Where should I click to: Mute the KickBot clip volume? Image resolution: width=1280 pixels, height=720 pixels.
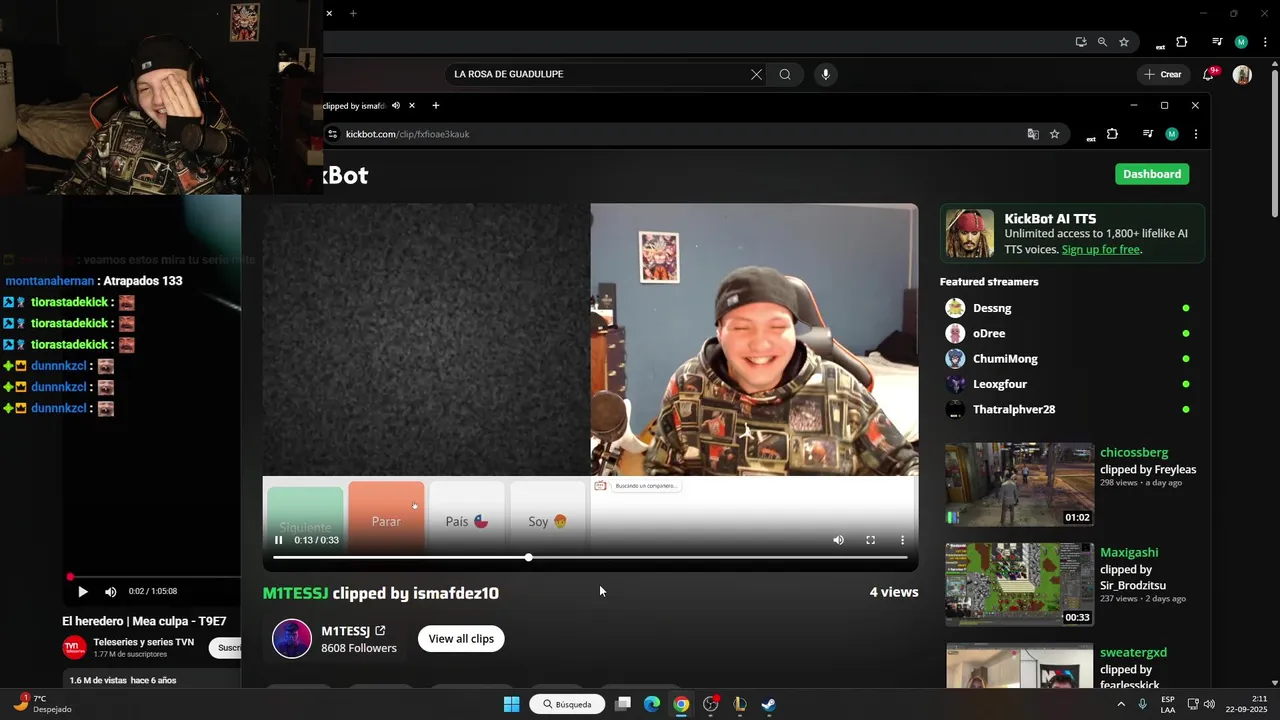coord(838,540)
